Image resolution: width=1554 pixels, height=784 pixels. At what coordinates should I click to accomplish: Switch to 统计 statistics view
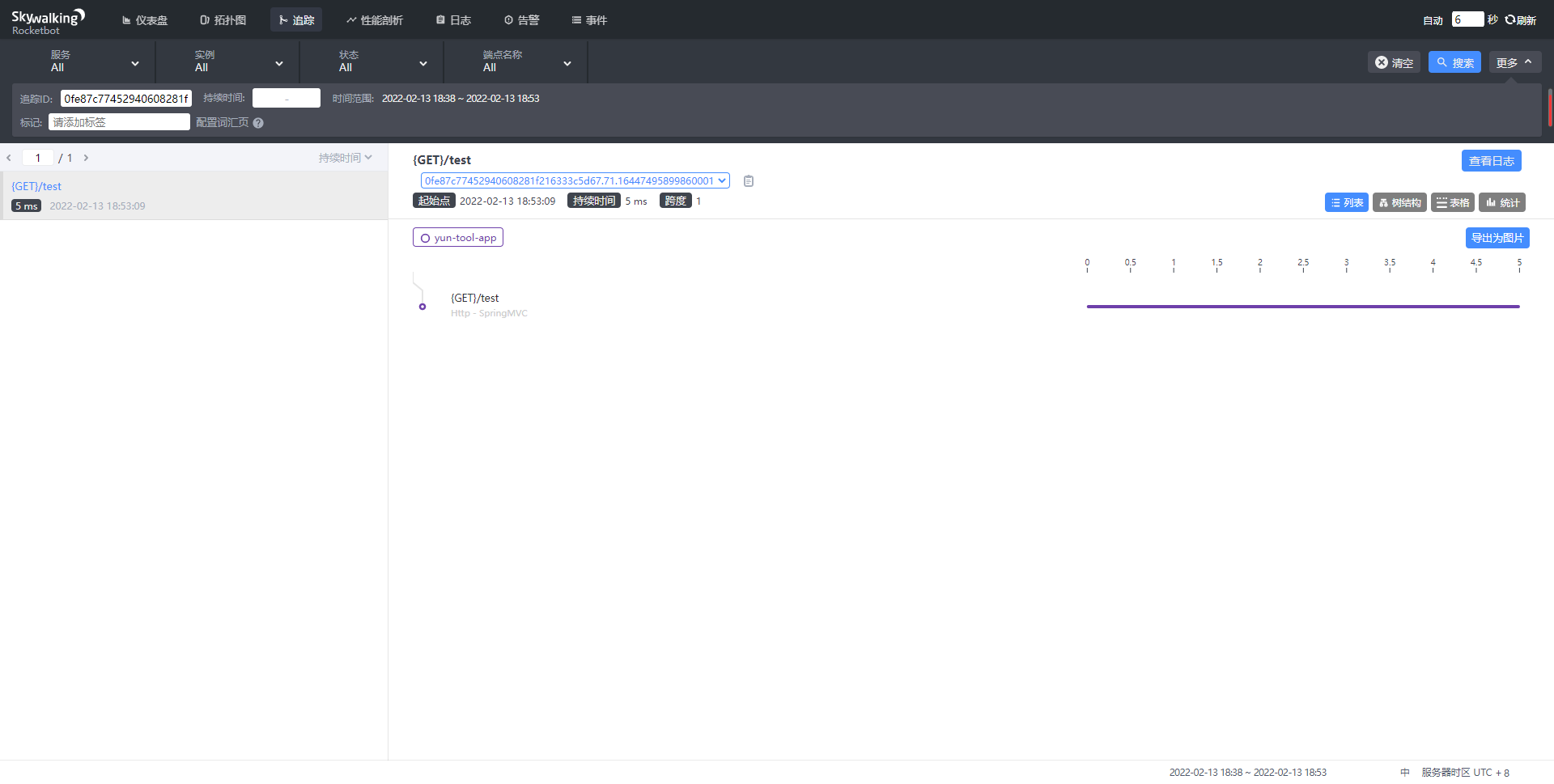tap(1501, 202)
